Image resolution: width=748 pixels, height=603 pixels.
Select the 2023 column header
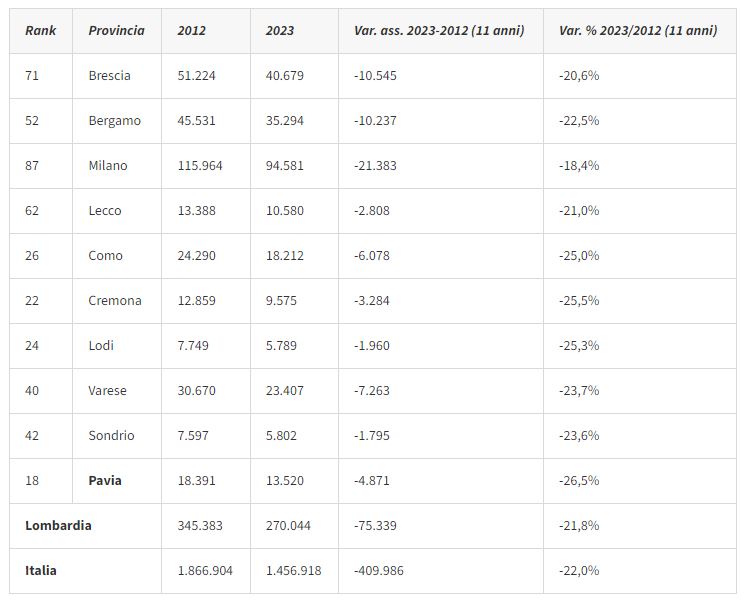(280, 31)
